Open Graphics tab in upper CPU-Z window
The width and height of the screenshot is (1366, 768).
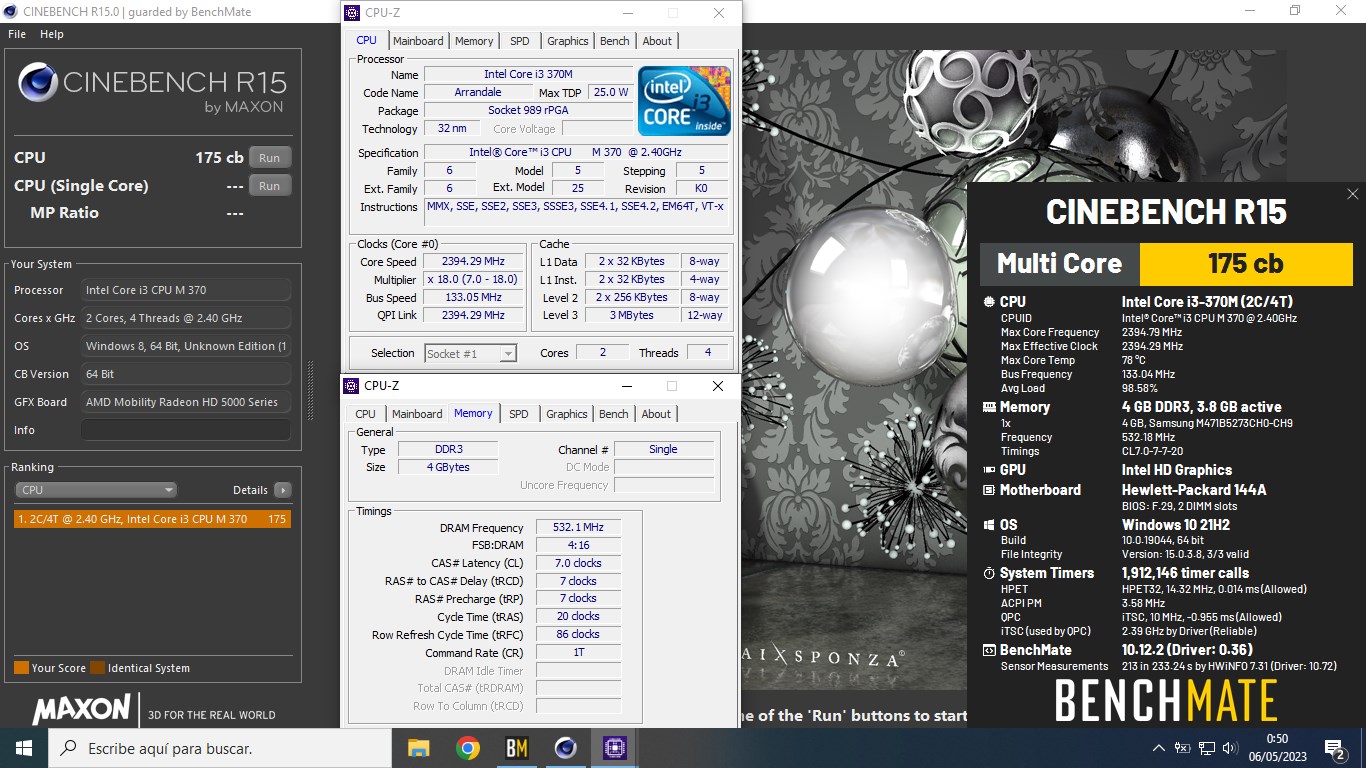(568, 41)
